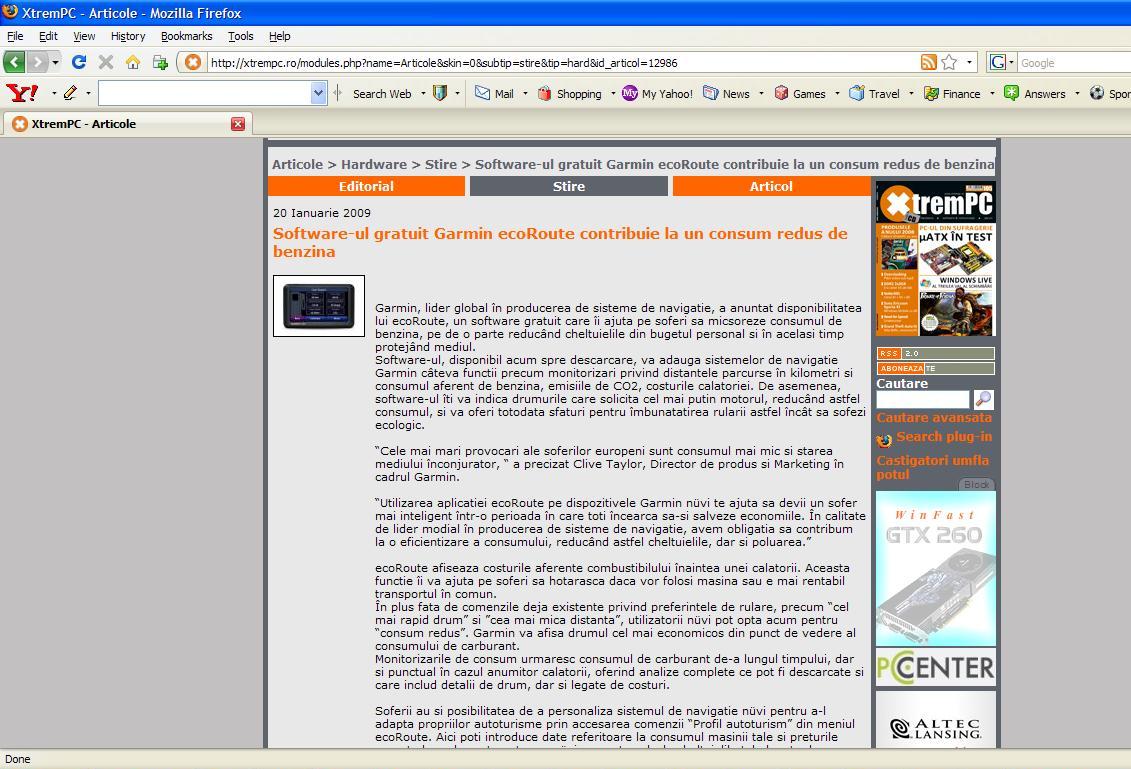Click the Block button above the ad
This screenshot has height=769, width=1131.
pyautogui.click(x=977, y=485)
